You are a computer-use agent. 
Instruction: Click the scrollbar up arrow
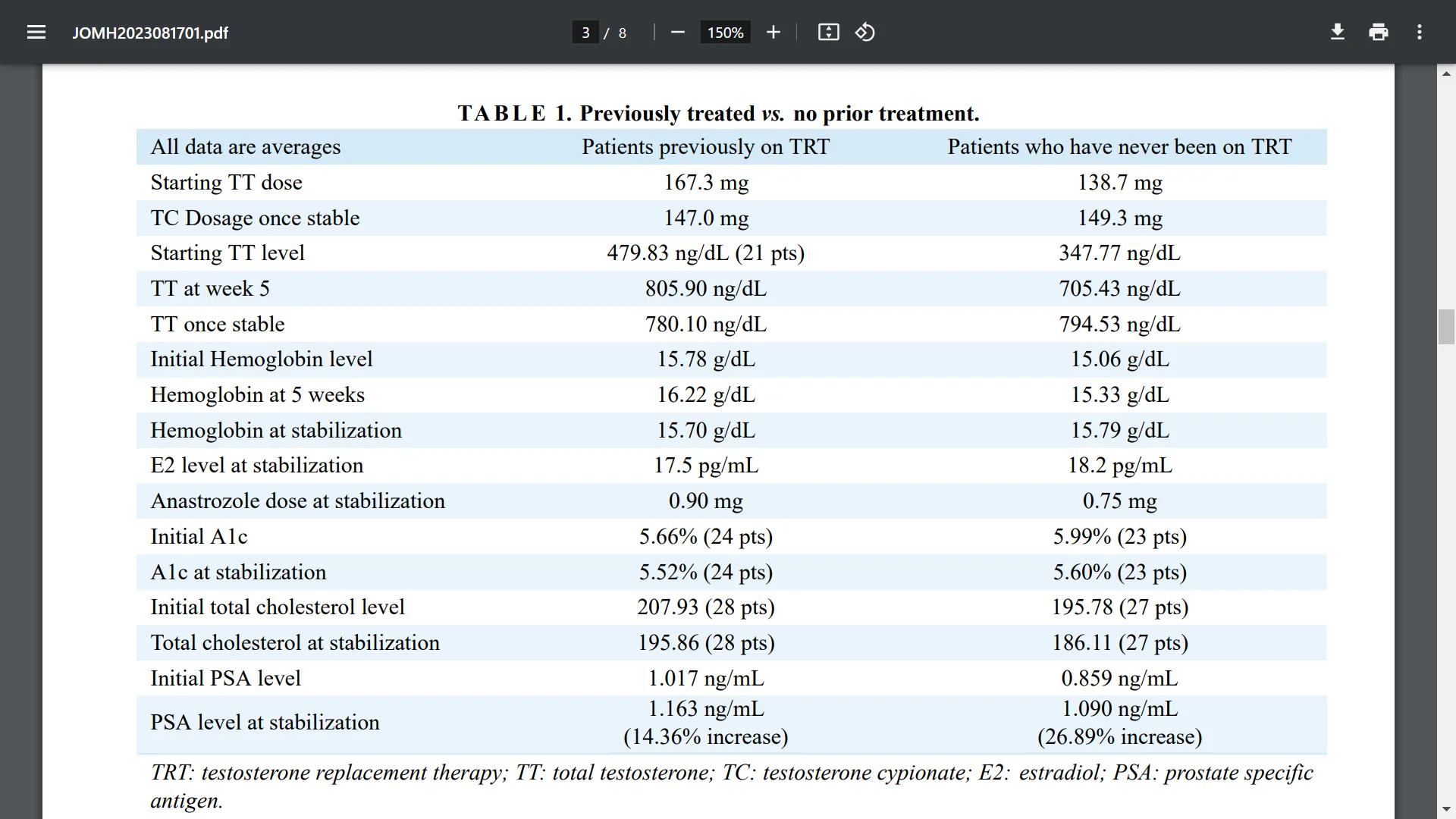click(1447, 73)
